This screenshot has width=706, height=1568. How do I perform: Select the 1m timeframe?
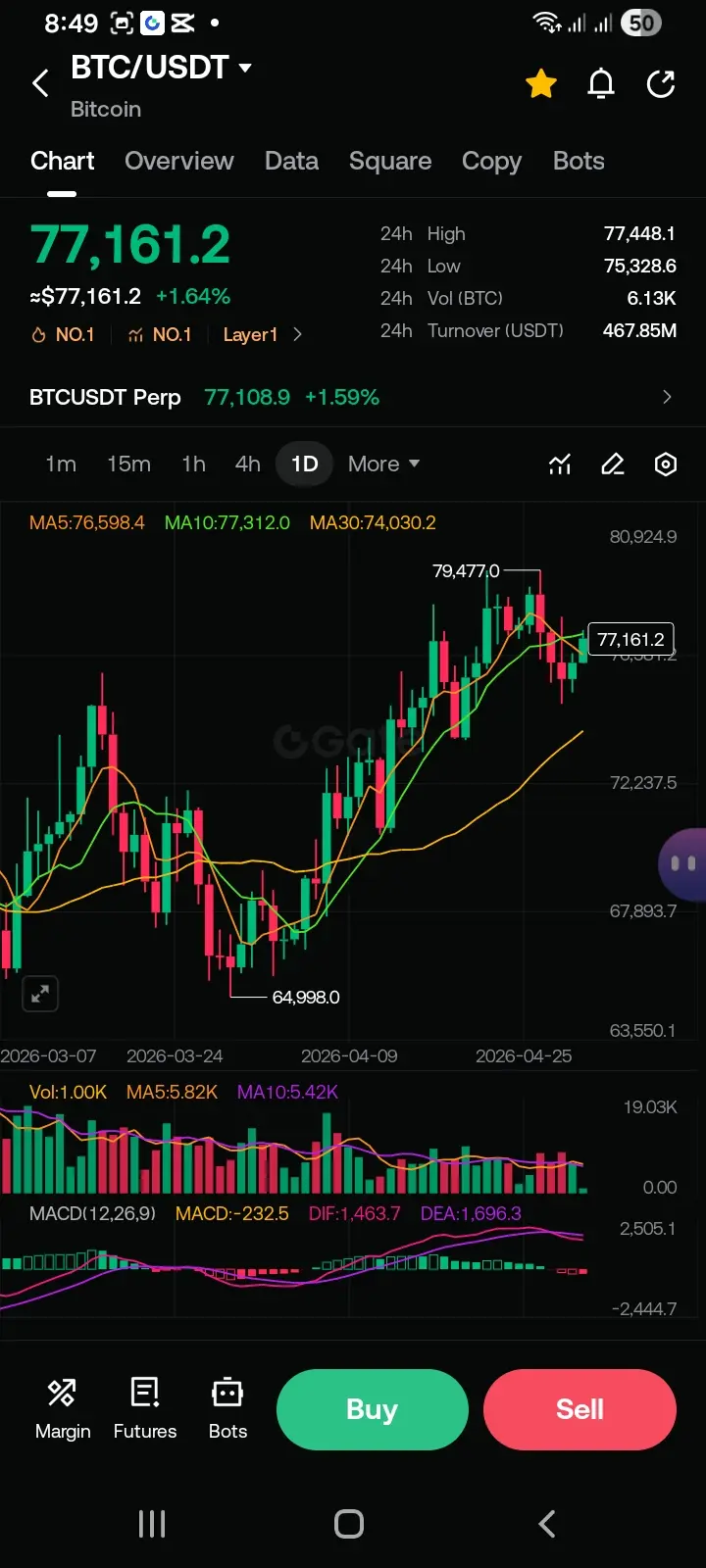point(61,464)
